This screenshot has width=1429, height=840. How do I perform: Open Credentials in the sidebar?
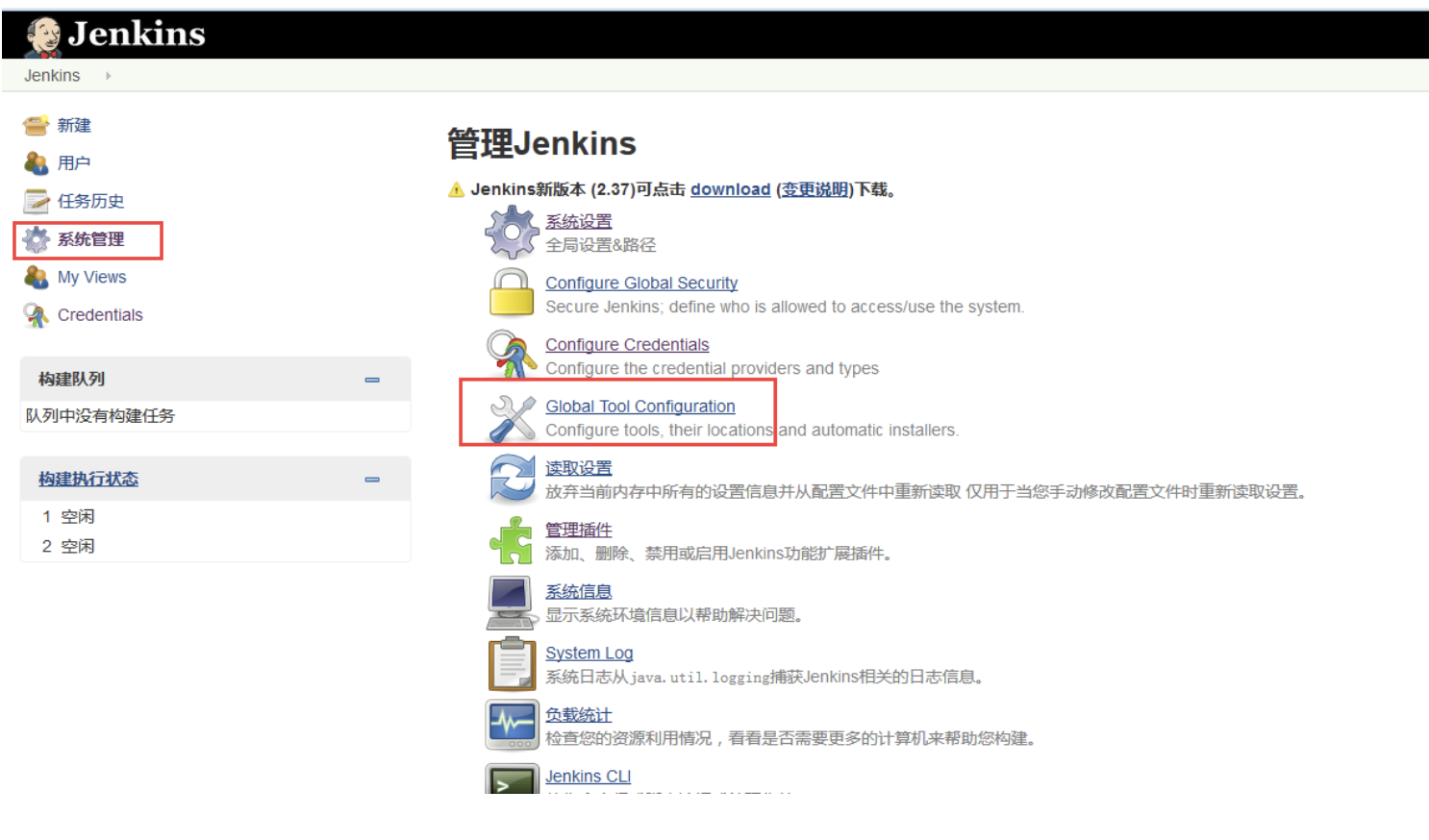pyautogui.click(x=100, y=315)
